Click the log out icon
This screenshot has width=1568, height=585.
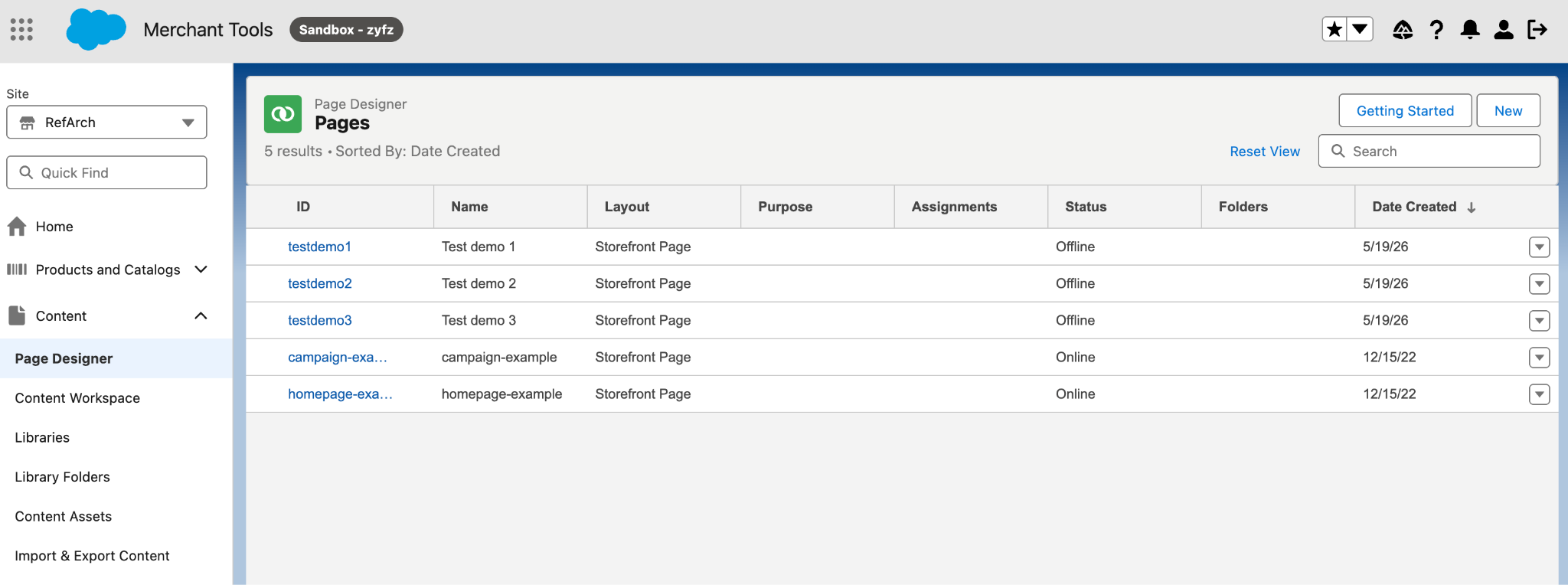point(1537,29)
